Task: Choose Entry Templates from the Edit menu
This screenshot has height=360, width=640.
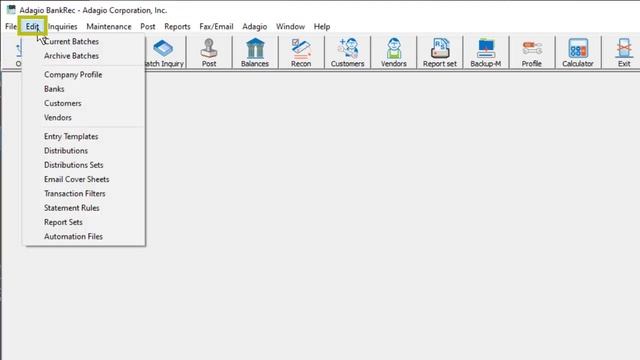Action: (84, 136)
